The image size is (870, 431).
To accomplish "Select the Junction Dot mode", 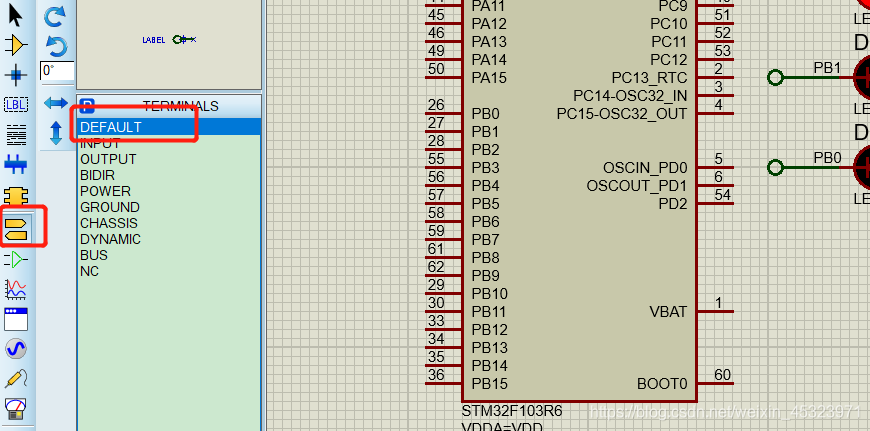I will pos(16,74).
